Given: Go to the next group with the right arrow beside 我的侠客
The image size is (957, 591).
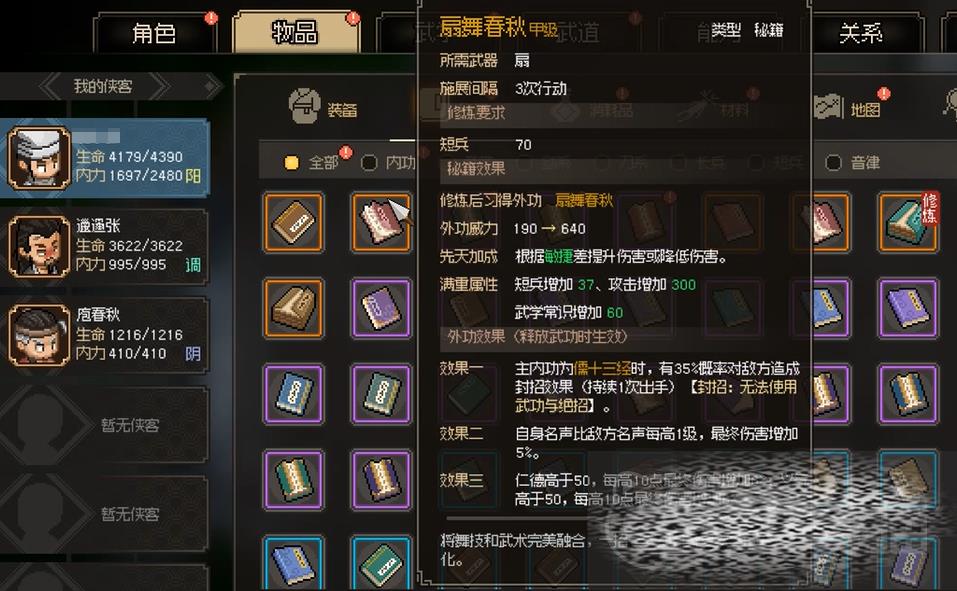Looking at the screenshot, I should coord(160,86).
